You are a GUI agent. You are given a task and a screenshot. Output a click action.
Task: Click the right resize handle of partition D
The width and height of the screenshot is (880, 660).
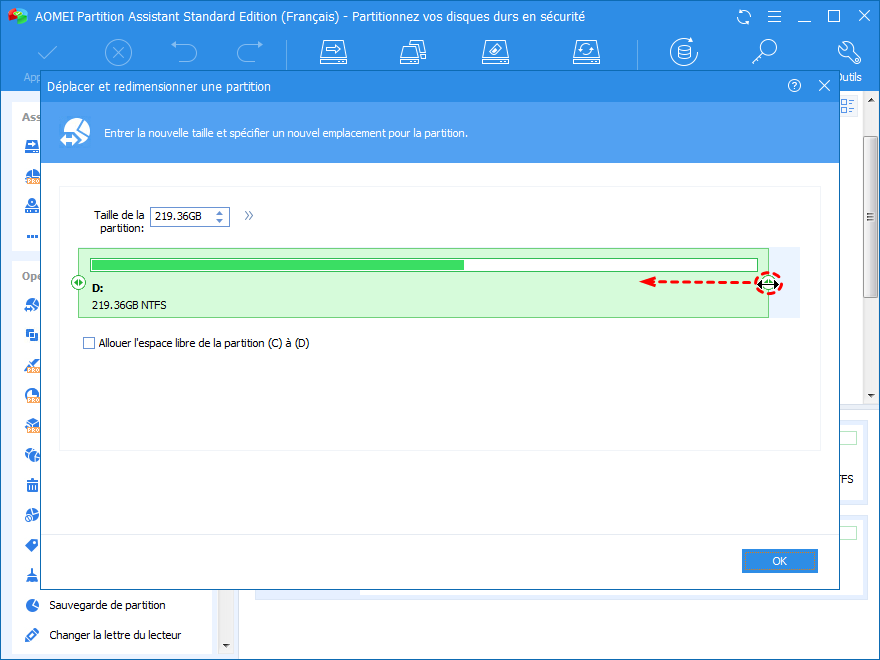(767, 284)
